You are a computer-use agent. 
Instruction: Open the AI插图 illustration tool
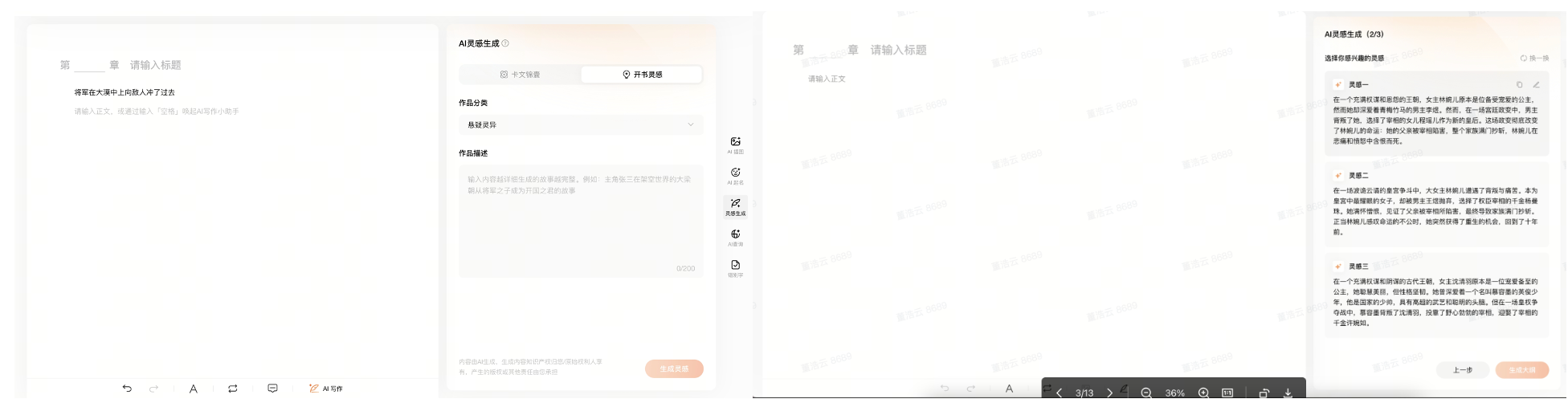tap(735, 145)
